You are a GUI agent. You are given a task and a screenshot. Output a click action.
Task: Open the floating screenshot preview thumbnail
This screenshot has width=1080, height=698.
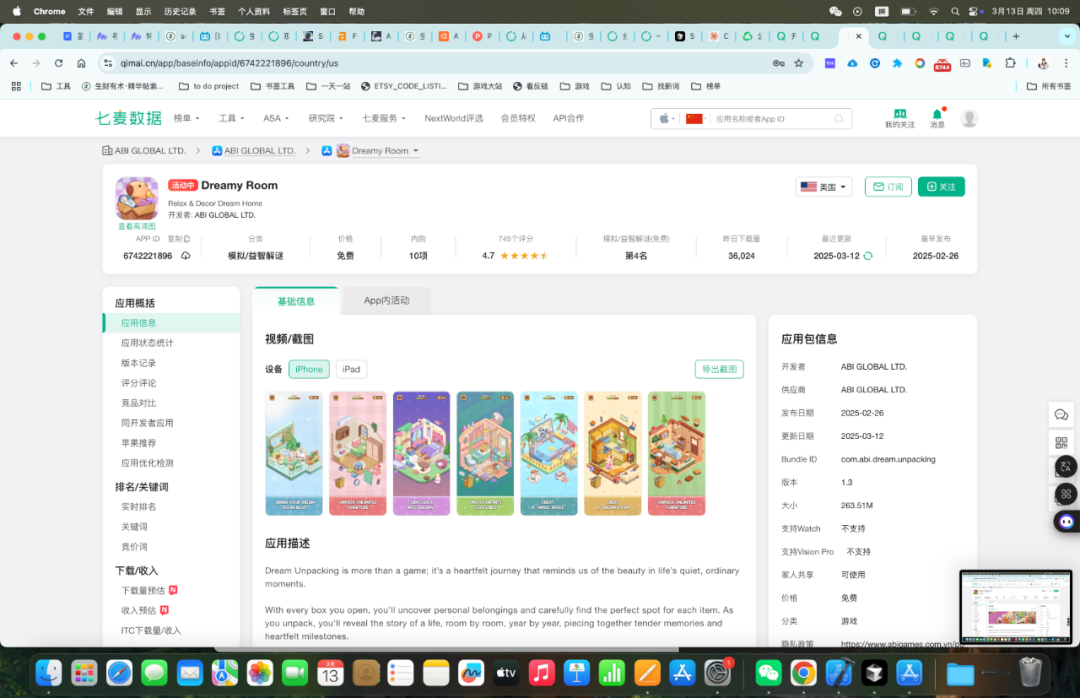(x=1016, y=607)
